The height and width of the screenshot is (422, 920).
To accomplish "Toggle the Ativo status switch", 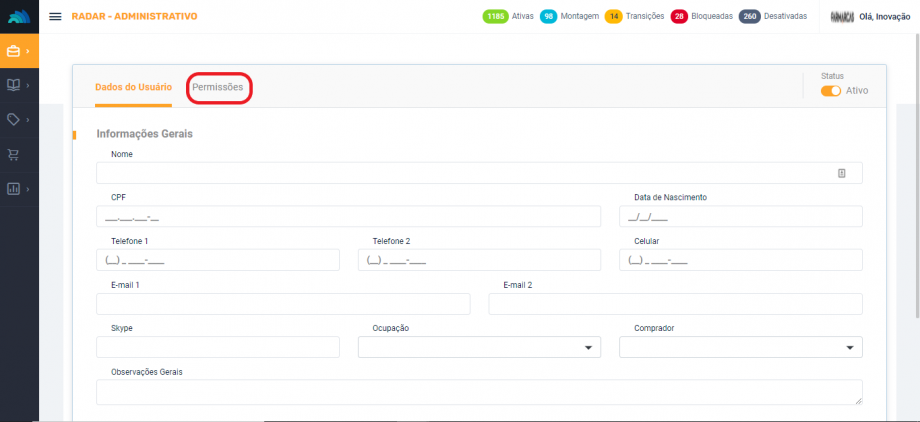I will tap(830, 91).
